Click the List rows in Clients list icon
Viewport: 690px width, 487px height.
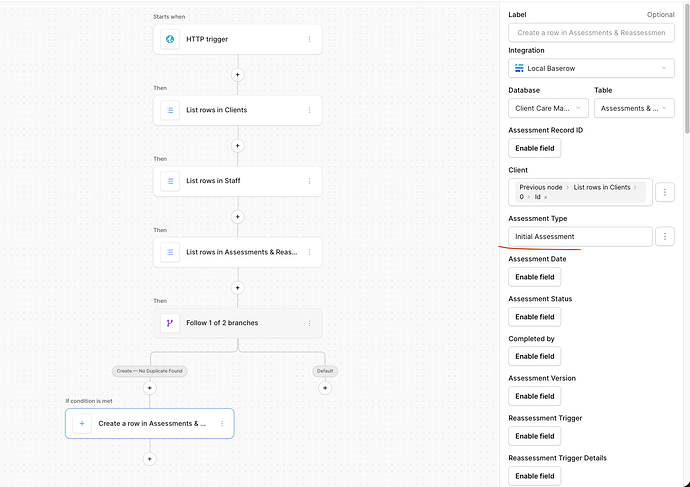170,110
